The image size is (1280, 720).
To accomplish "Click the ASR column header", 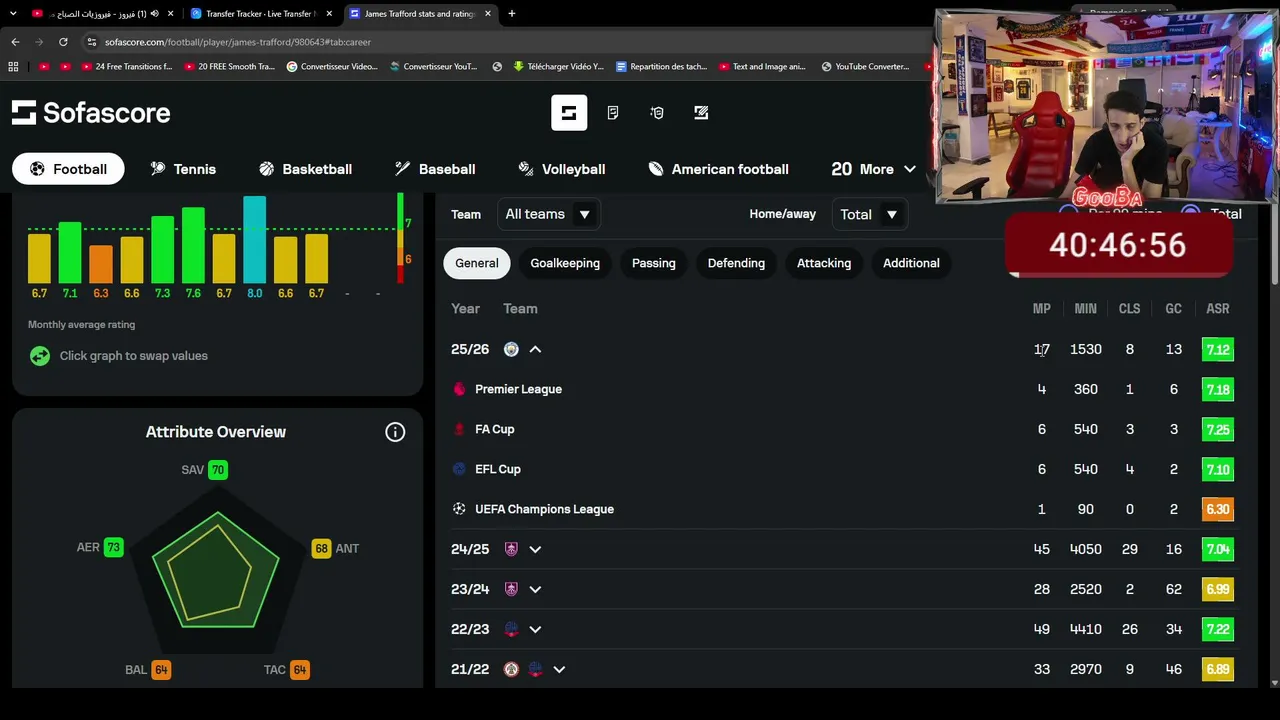I will 1218,309.
